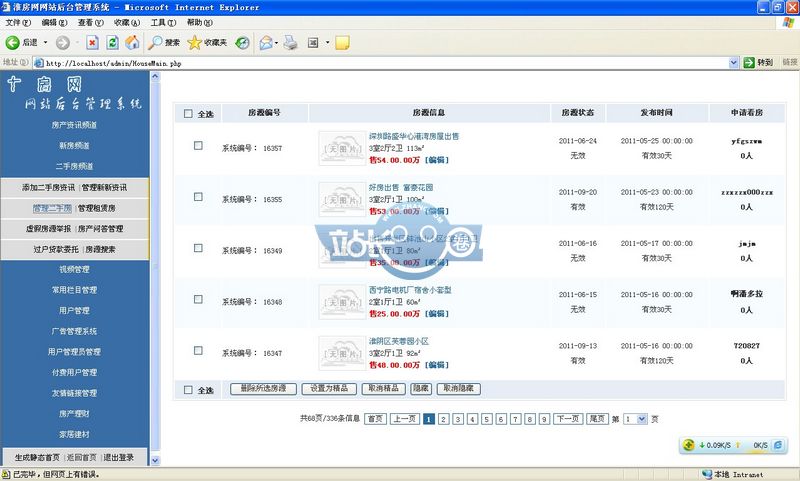This screenshot has width=800, height=481.
Task: Open the 查看(V) menu
Action: [90, 22]
